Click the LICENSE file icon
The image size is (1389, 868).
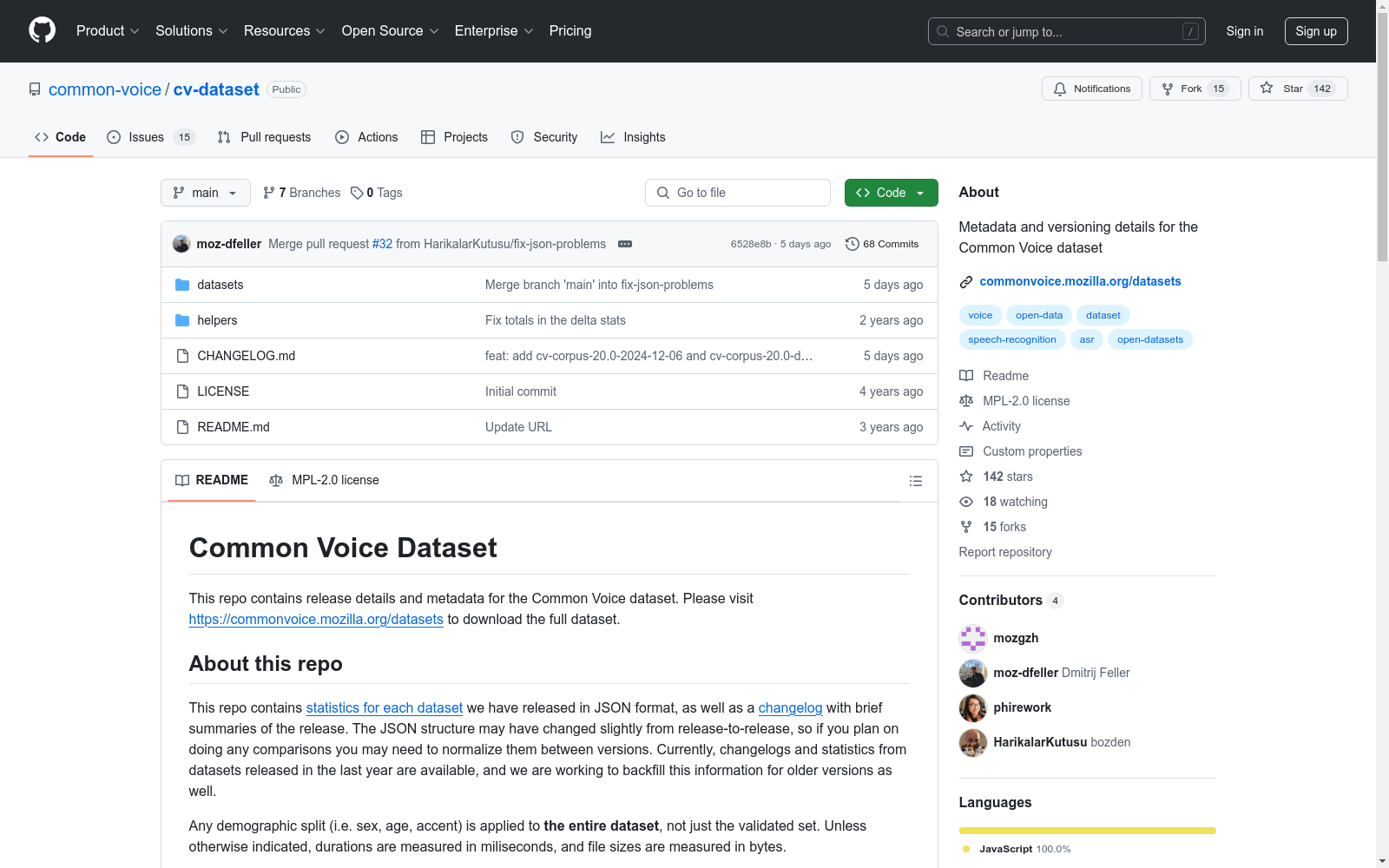182,391
